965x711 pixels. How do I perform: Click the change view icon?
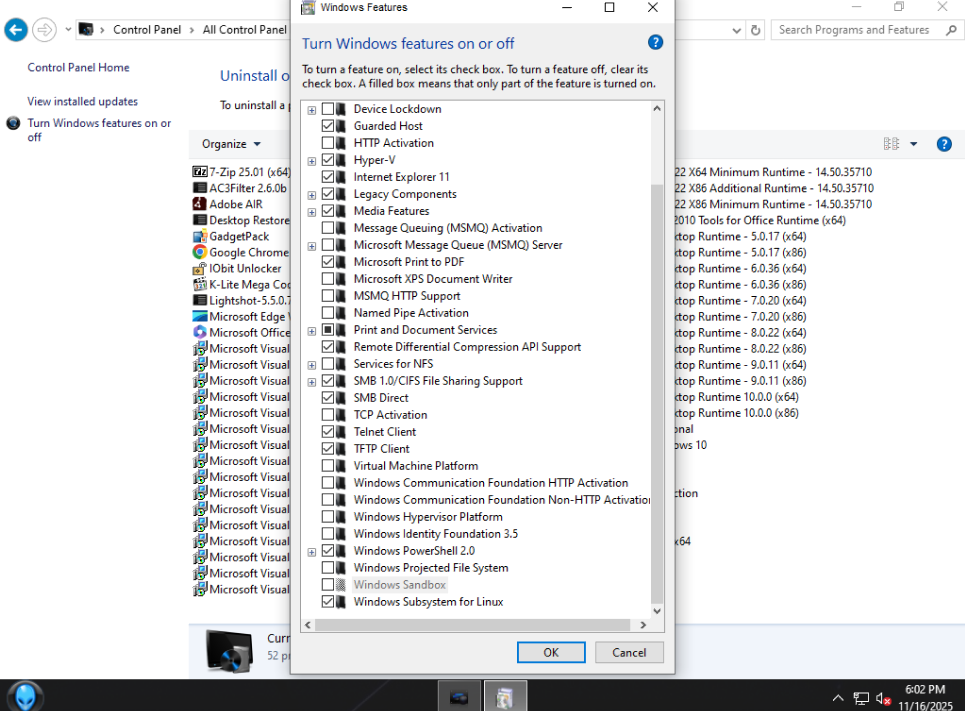click(891, 144)
